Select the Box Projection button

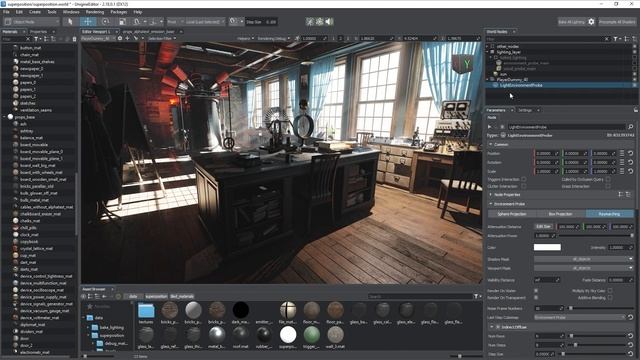(x=560, y=214)
